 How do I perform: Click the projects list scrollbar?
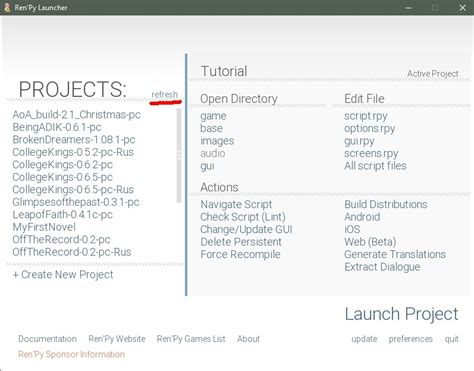click(x=179, y=155)
